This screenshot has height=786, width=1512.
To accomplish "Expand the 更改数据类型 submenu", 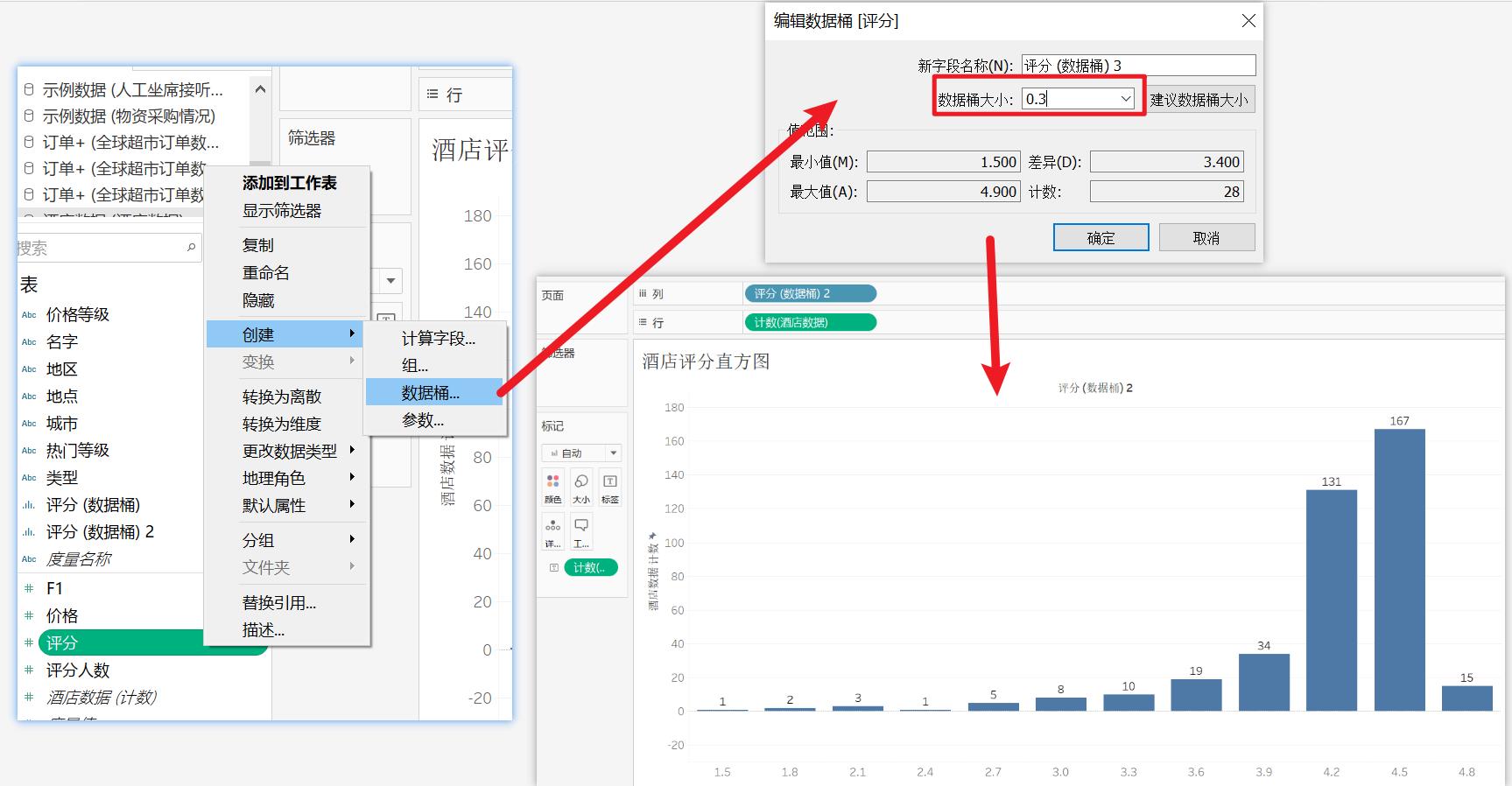I will [352, 450].
